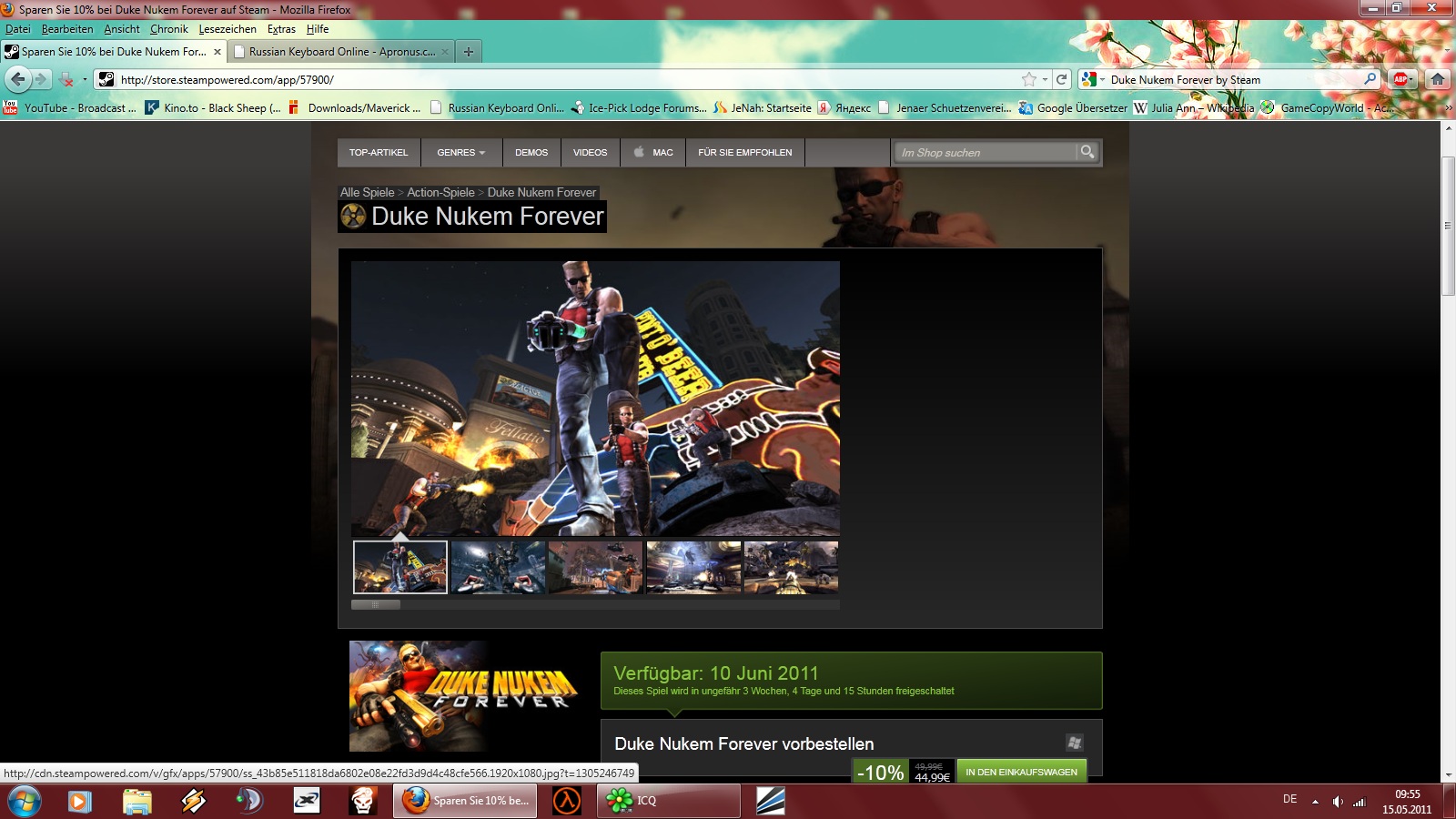This screenshot has width=1456, height=819.
Task: Show hidden system tray icons arrow
Action: click(1315, 802)
